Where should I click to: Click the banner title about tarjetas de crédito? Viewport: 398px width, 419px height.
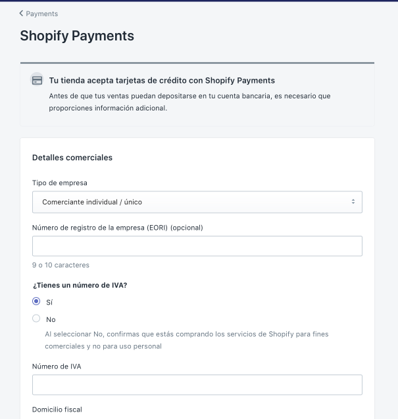click(162, 80)
